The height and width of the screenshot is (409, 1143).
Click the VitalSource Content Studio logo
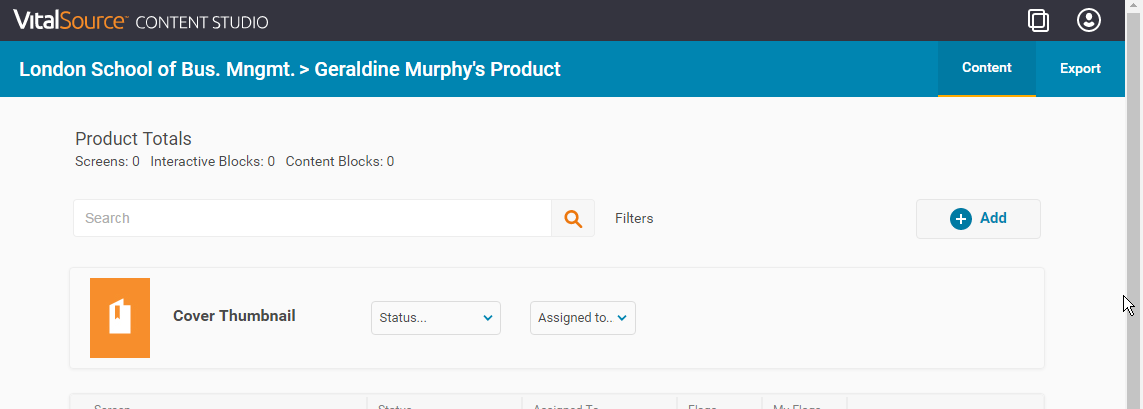point(141,20)
